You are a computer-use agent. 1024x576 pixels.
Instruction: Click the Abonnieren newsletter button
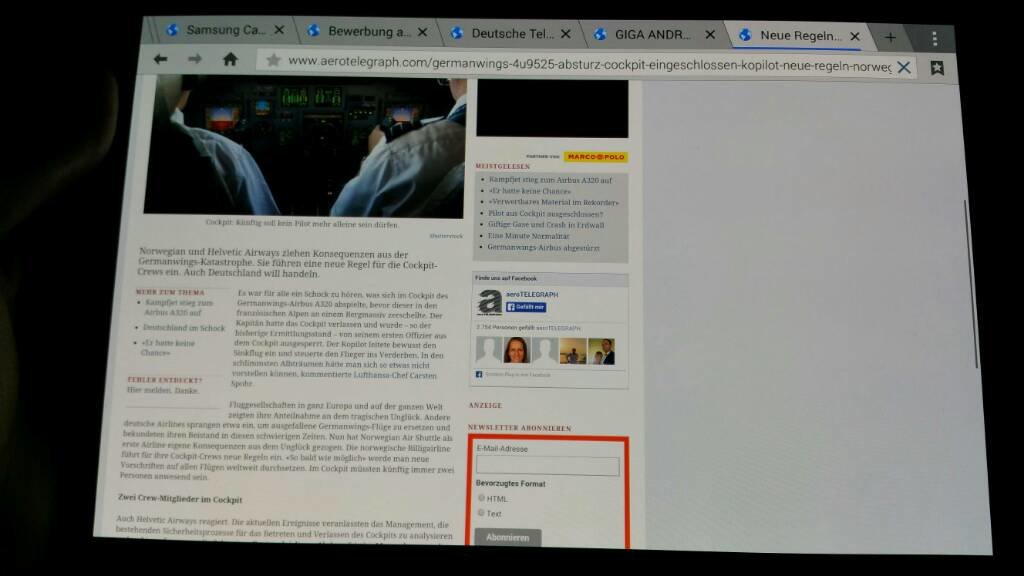point(507,537)
